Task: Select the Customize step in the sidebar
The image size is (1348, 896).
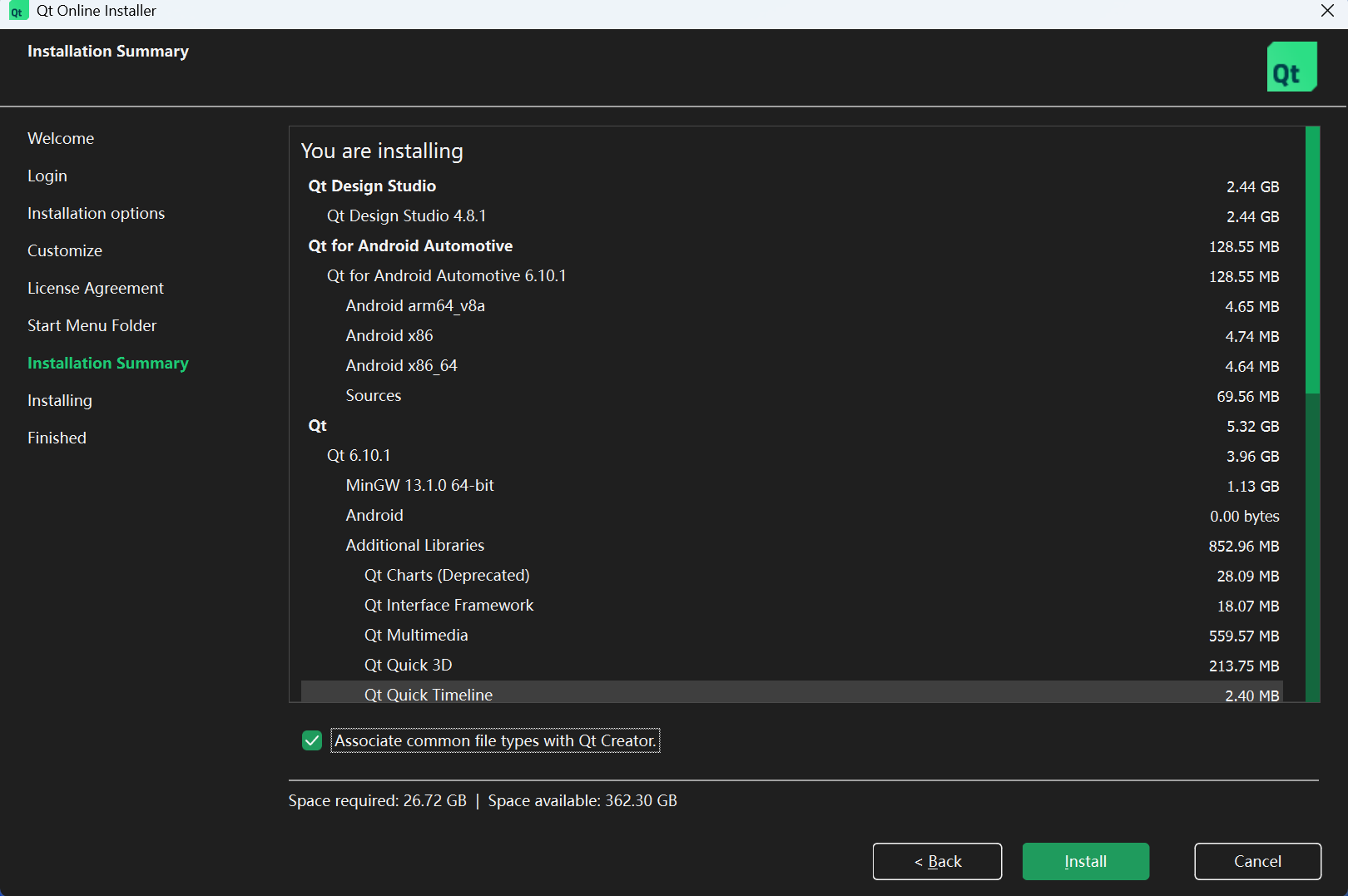Action: tap(65, 250)
